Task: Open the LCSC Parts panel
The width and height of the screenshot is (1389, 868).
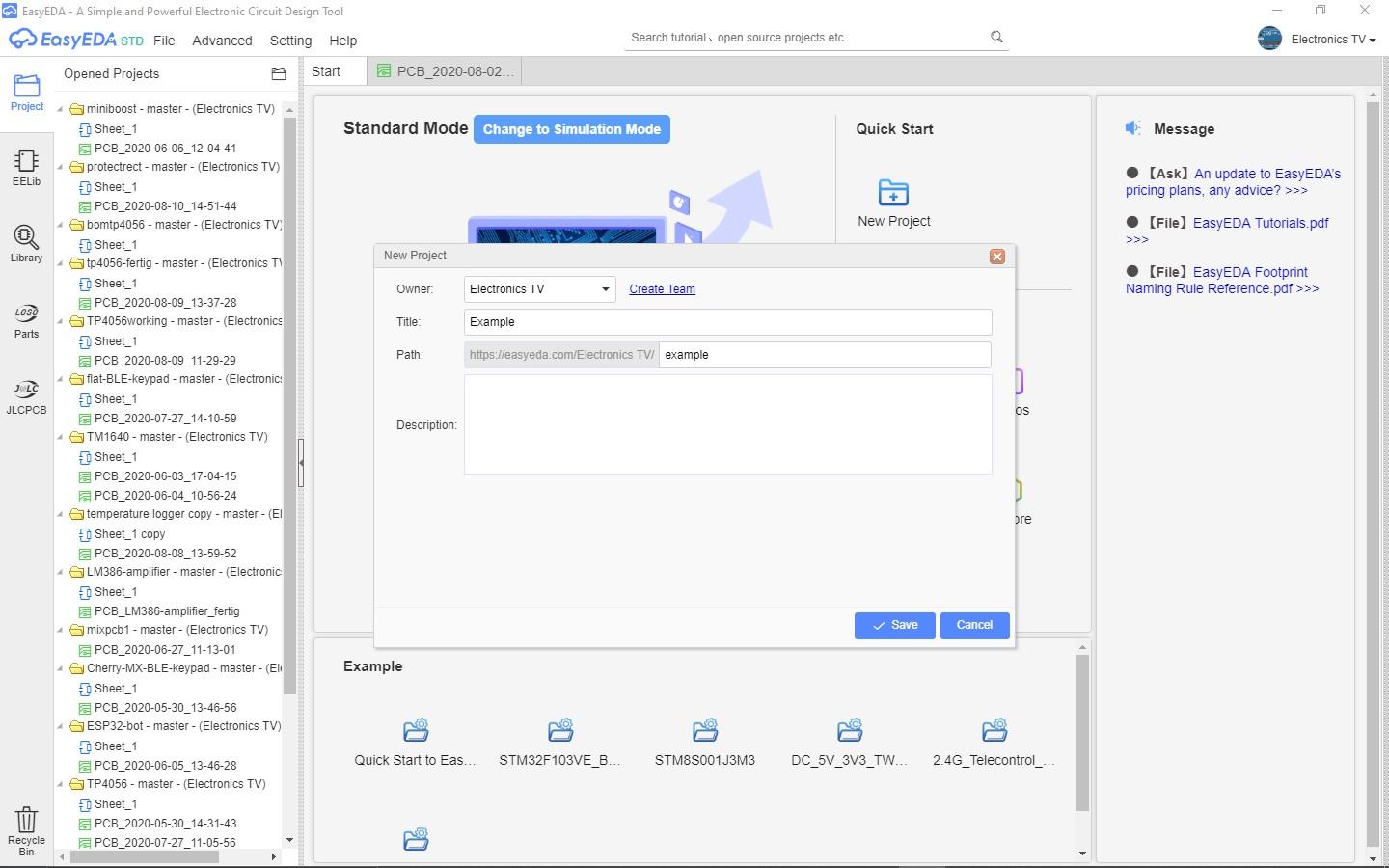Action: [27, 321]
